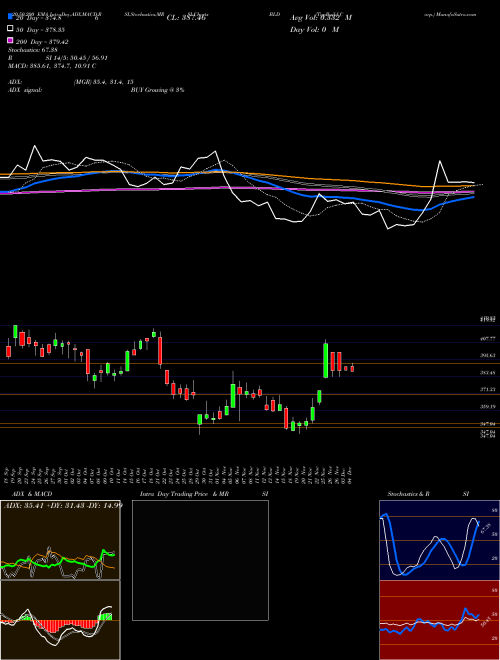Open the ADX indicator chart panel
500x660 pixels.
coord(60,540)
